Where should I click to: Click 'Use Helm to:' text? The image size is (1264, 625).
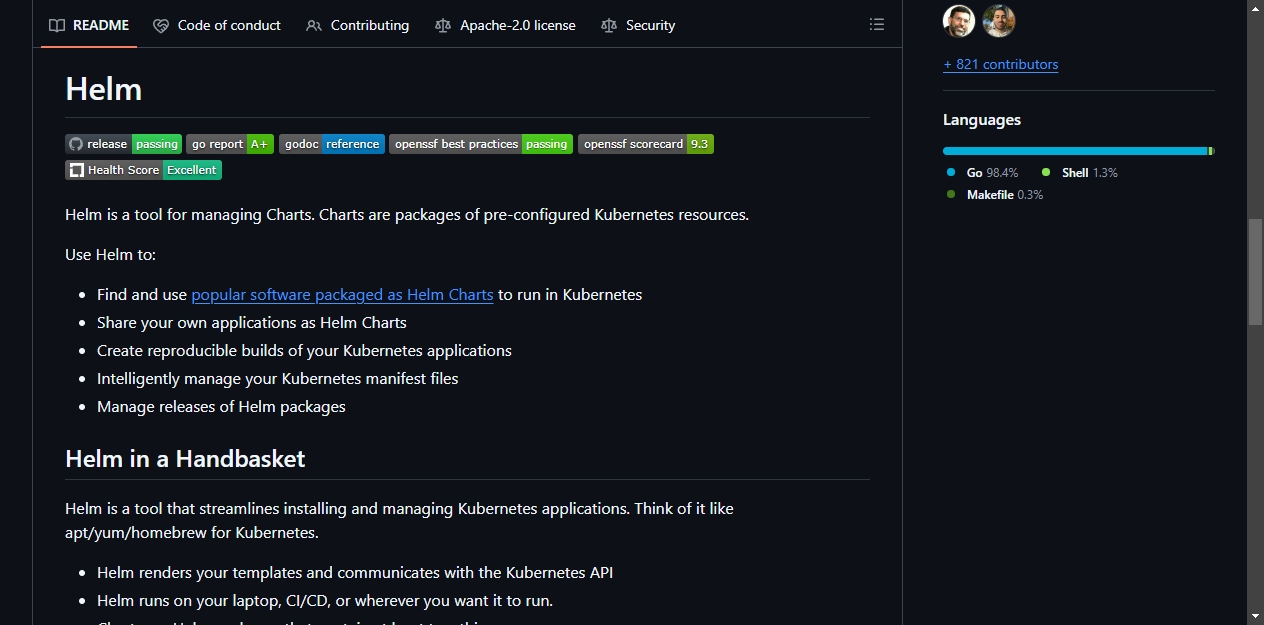(x=111, y=255)
